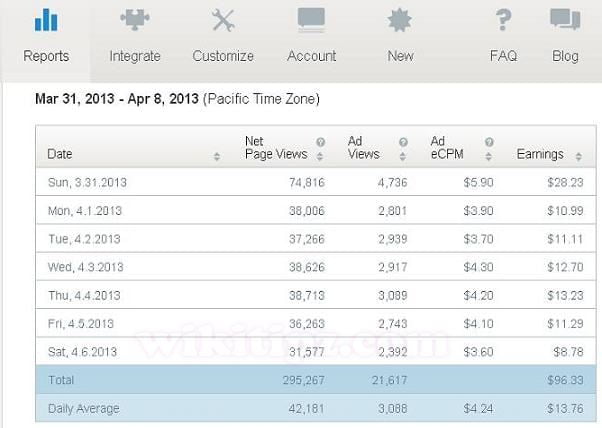602x428 pixels.
Task: Click daily average page views 42,181
Action: point(307,409)
